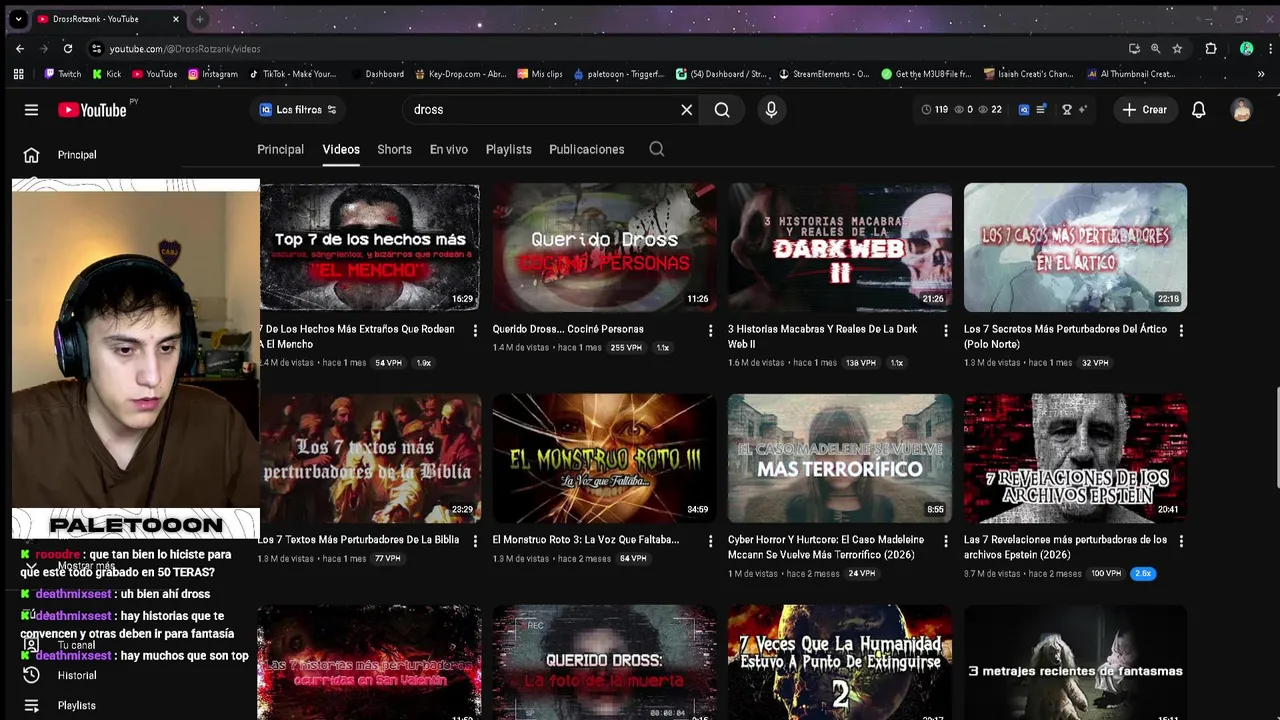Open the Los filtros filter control
The height and width of the screenshot is (720, 1280).
click(298, 110)
